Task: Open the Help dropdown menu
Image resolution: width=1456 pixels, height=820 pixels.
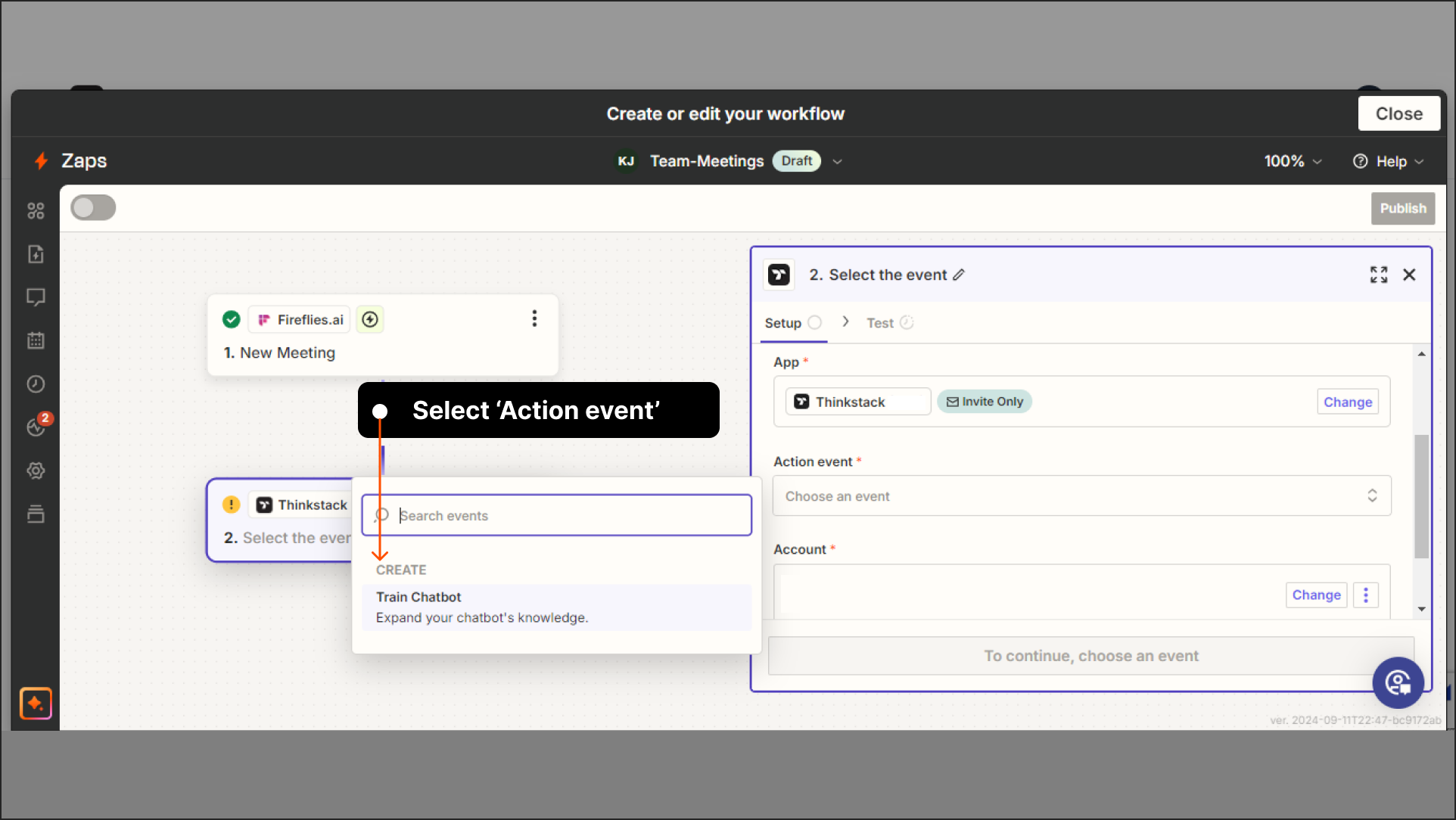Action: click(1389, 161)
